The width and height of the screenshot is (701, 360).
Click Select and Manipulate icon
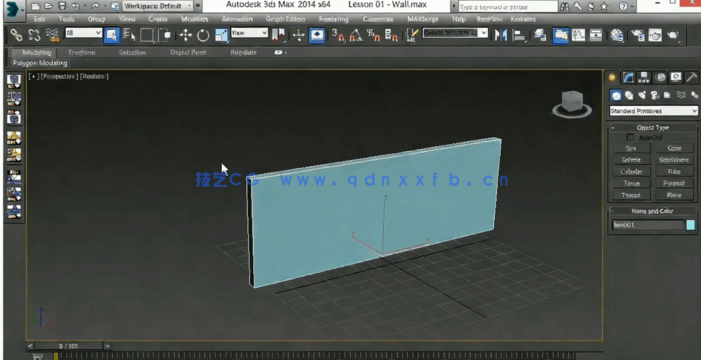coord(299,35)
